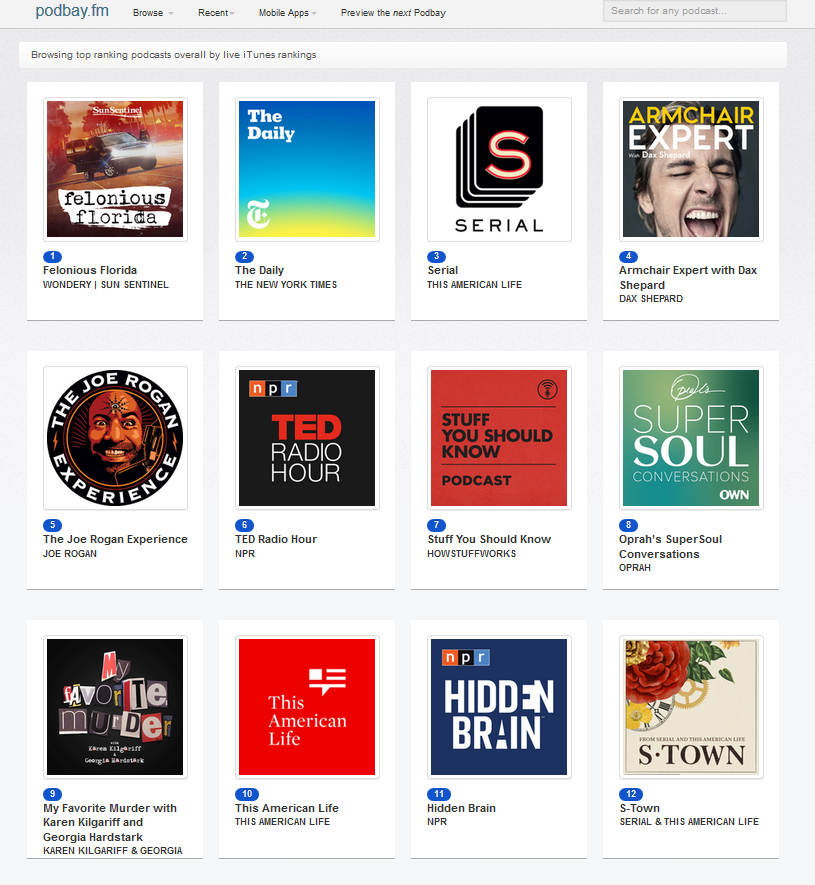Open the Joe Rogan Experience cover image
Image resolution: width=815 pixels, height=885 pixels.
click(x=115, y=438)
